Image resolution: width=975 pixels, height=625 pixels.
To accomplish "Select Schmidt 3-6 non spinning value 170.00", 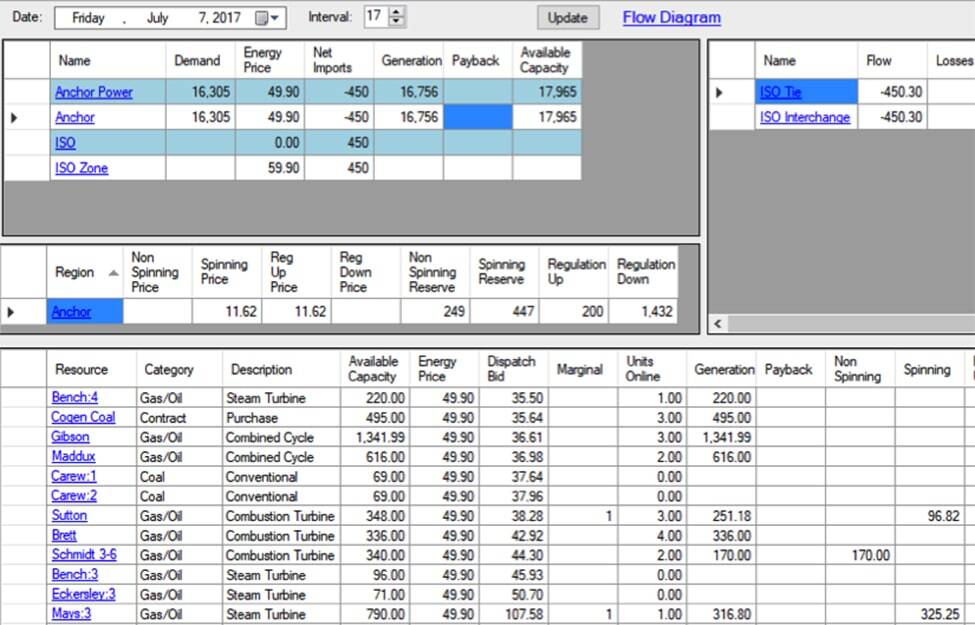I will [x=861, y=555].
